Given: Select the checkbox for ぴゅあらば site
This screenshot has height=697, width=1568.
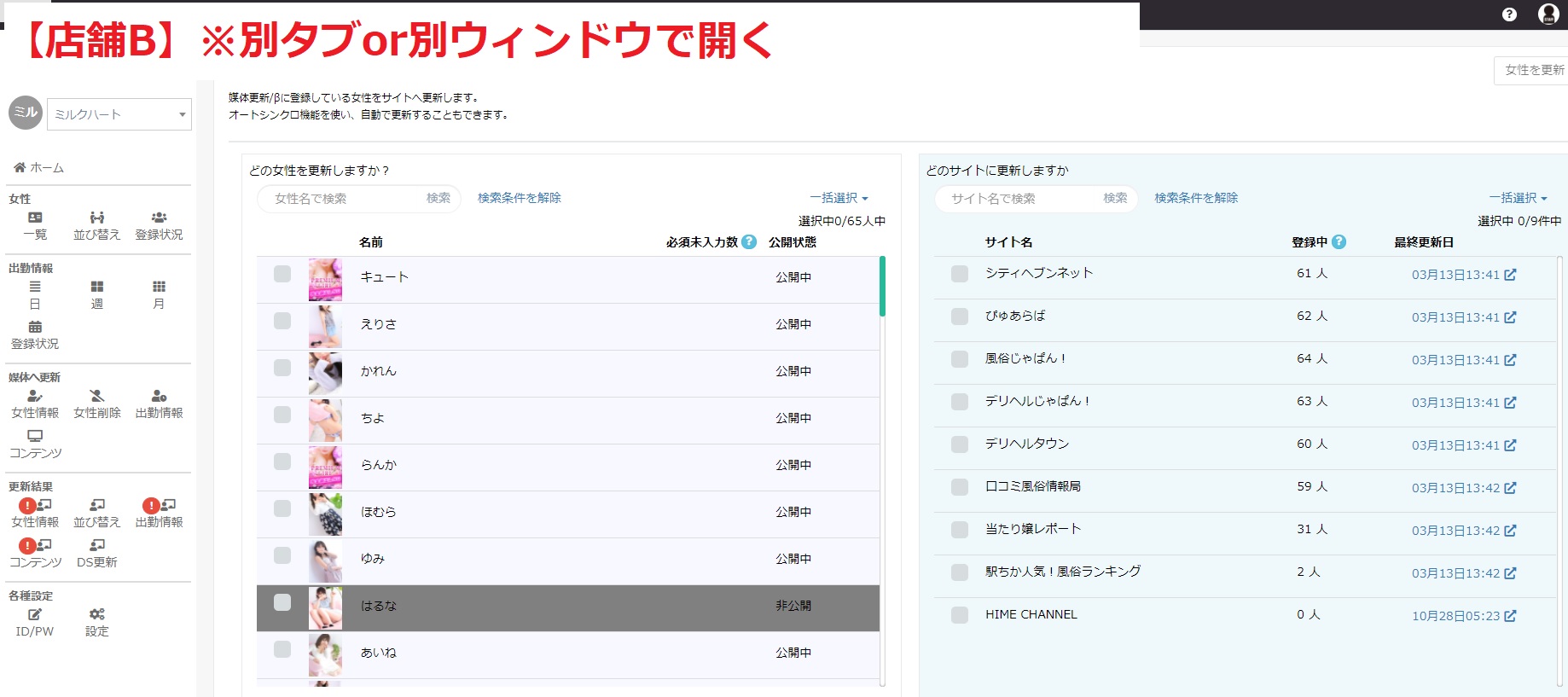Looking at the screenshot, I should point(960,317).
